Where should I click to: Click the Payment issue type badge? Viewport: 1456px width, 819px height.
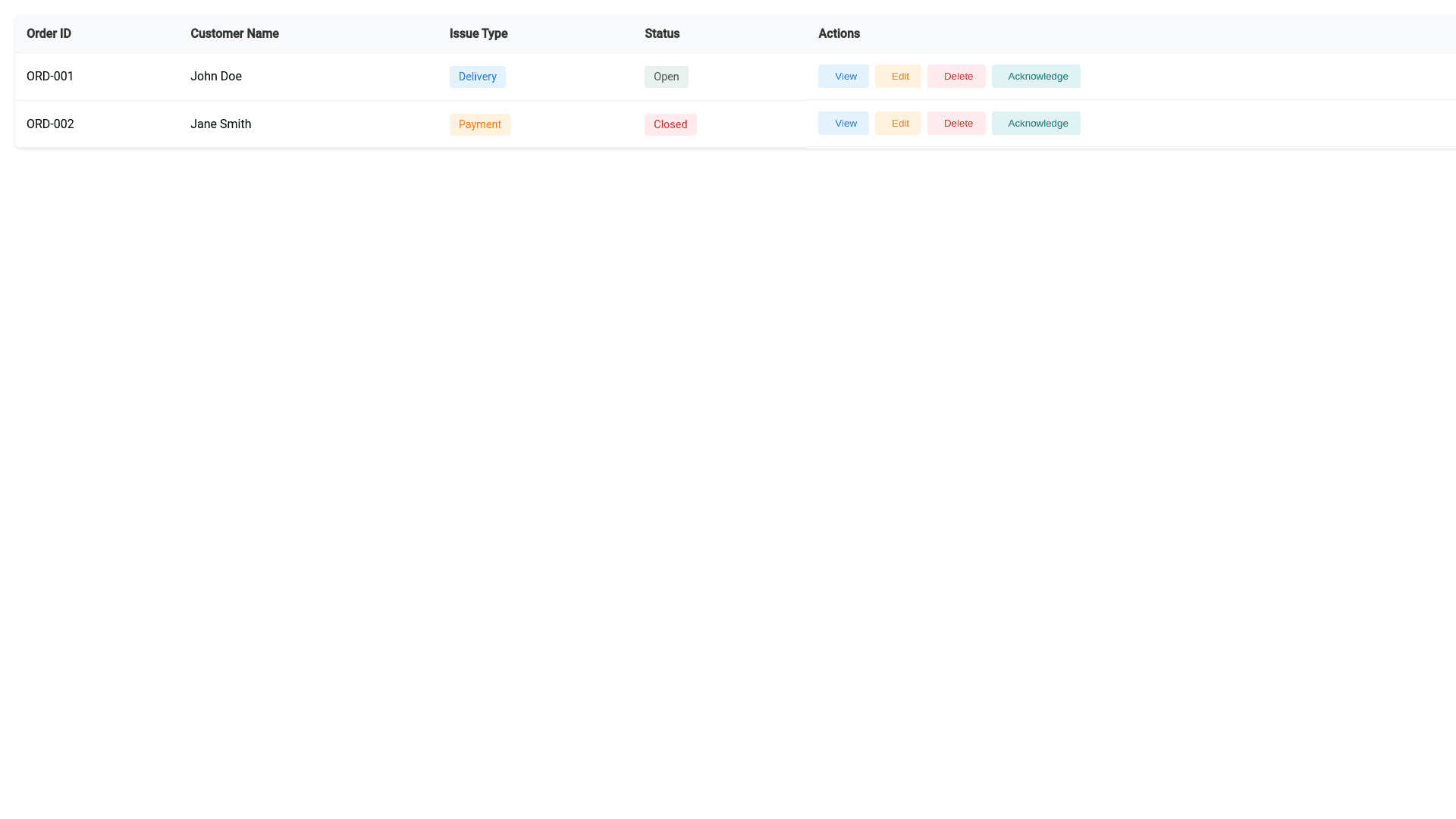(479, 124)
